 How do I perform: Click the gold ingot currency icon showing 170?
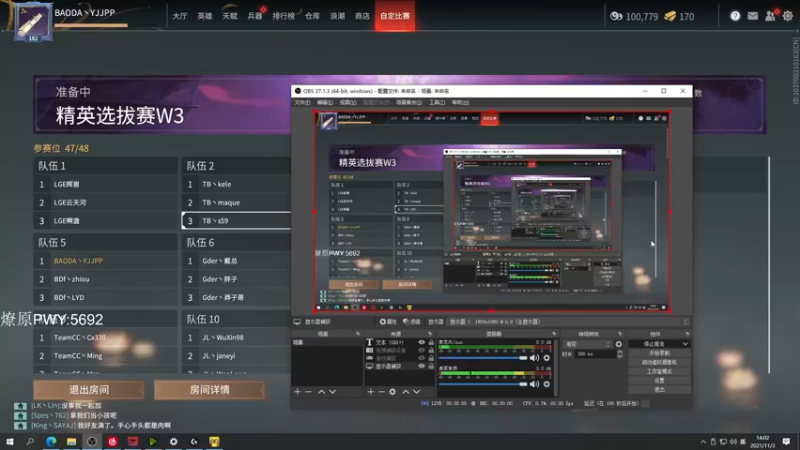[670, 16]
